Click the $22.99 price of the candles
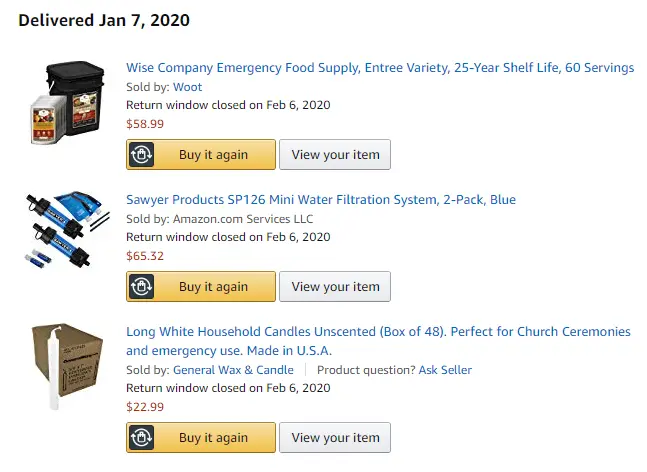Image resolution: width=647 pixels, height=472 pixels. [145, 407]
